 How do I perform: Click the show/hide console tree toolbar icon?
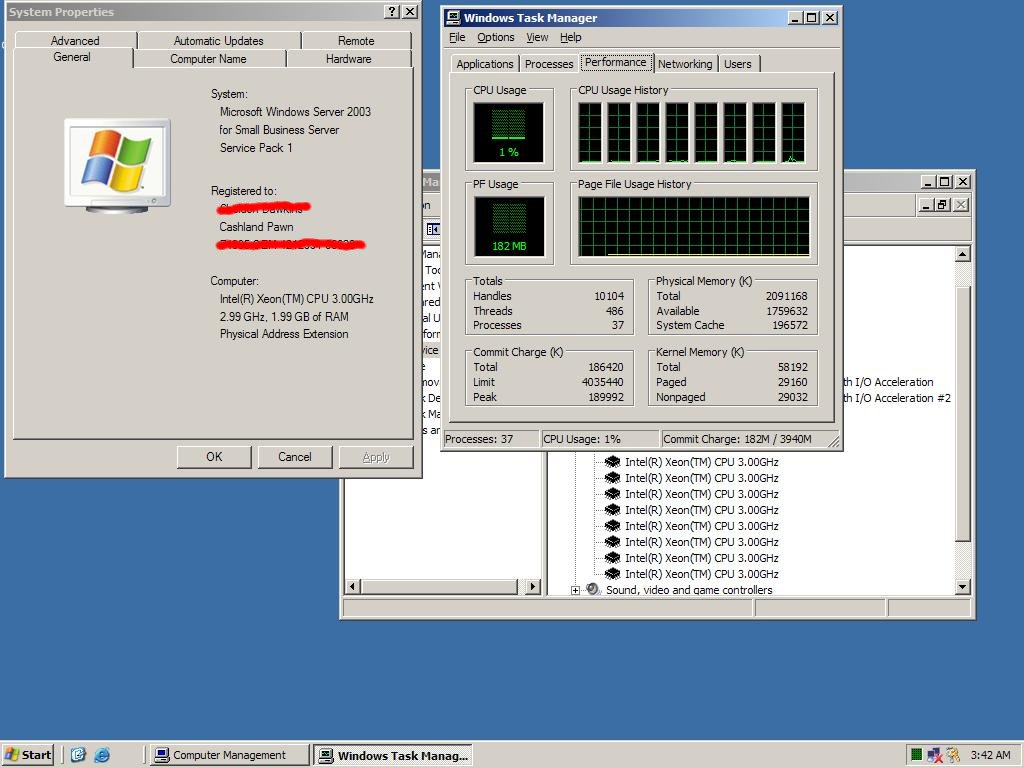click(433, 229)
